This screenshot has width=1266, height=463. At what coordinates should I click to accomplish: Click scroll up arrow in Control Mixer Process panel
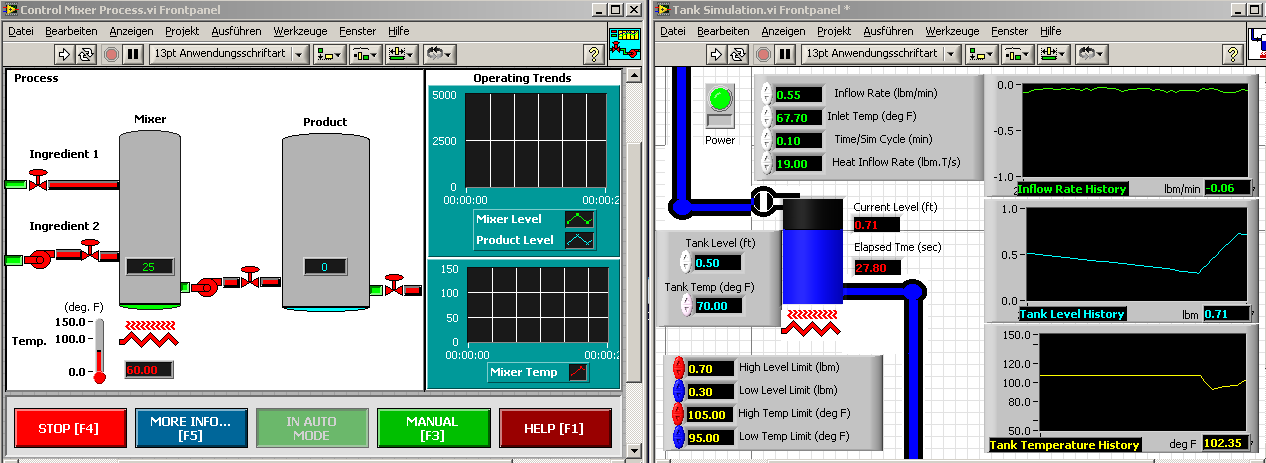click(x=635, y=76)
